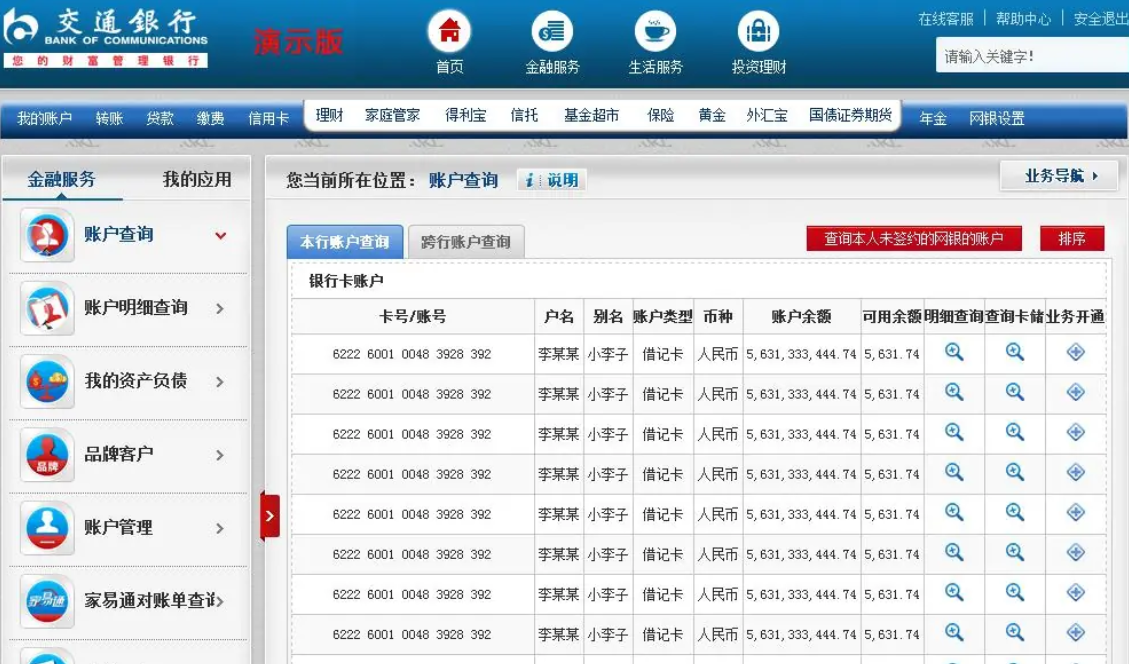Viewport: 1129px width, 664px height.
Task: Click the 账户查询 sidebar icon
Action: tap(48, 235)
